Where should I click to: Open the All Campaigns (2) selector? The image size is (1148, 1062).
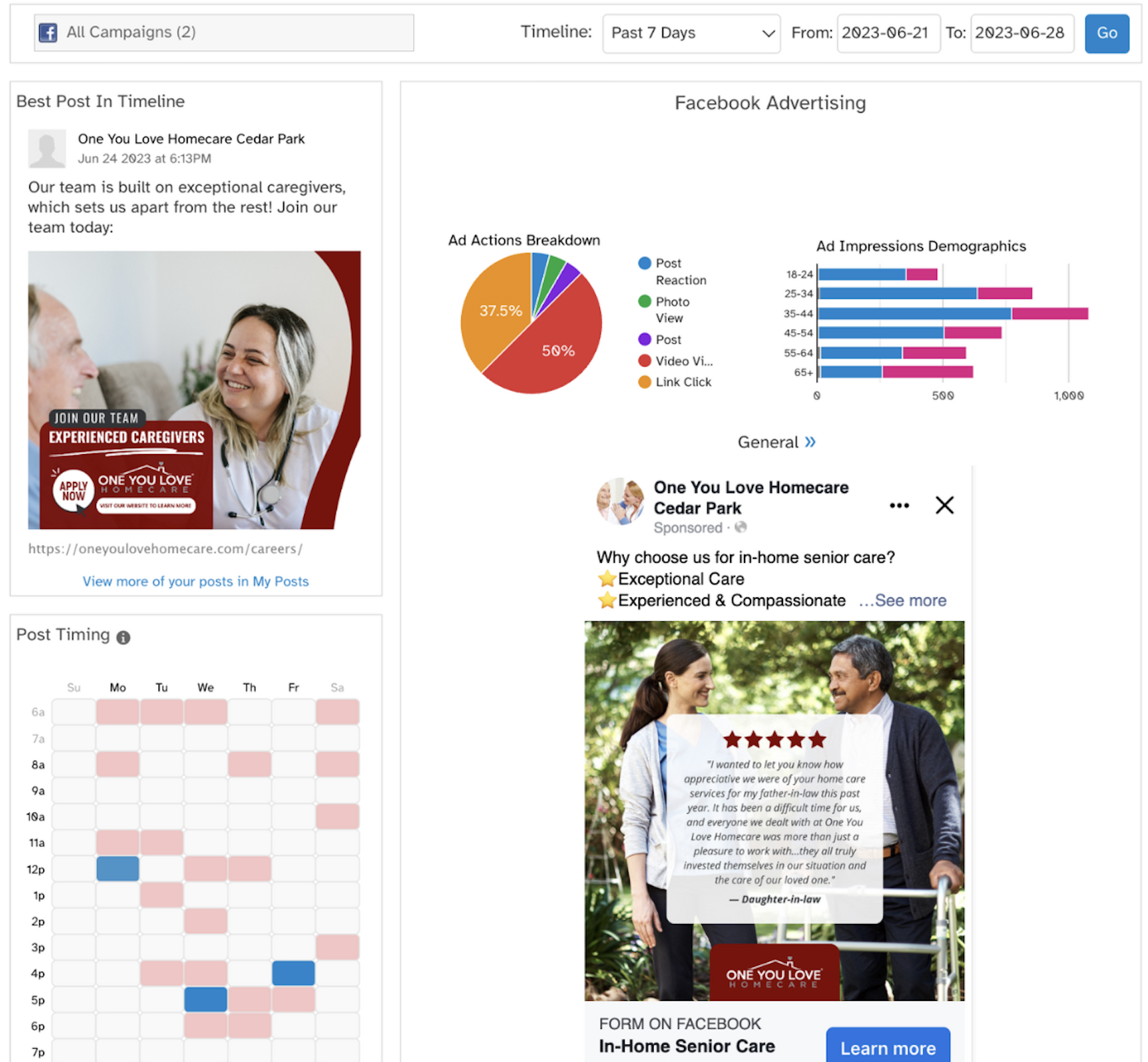tap(224, 33)
